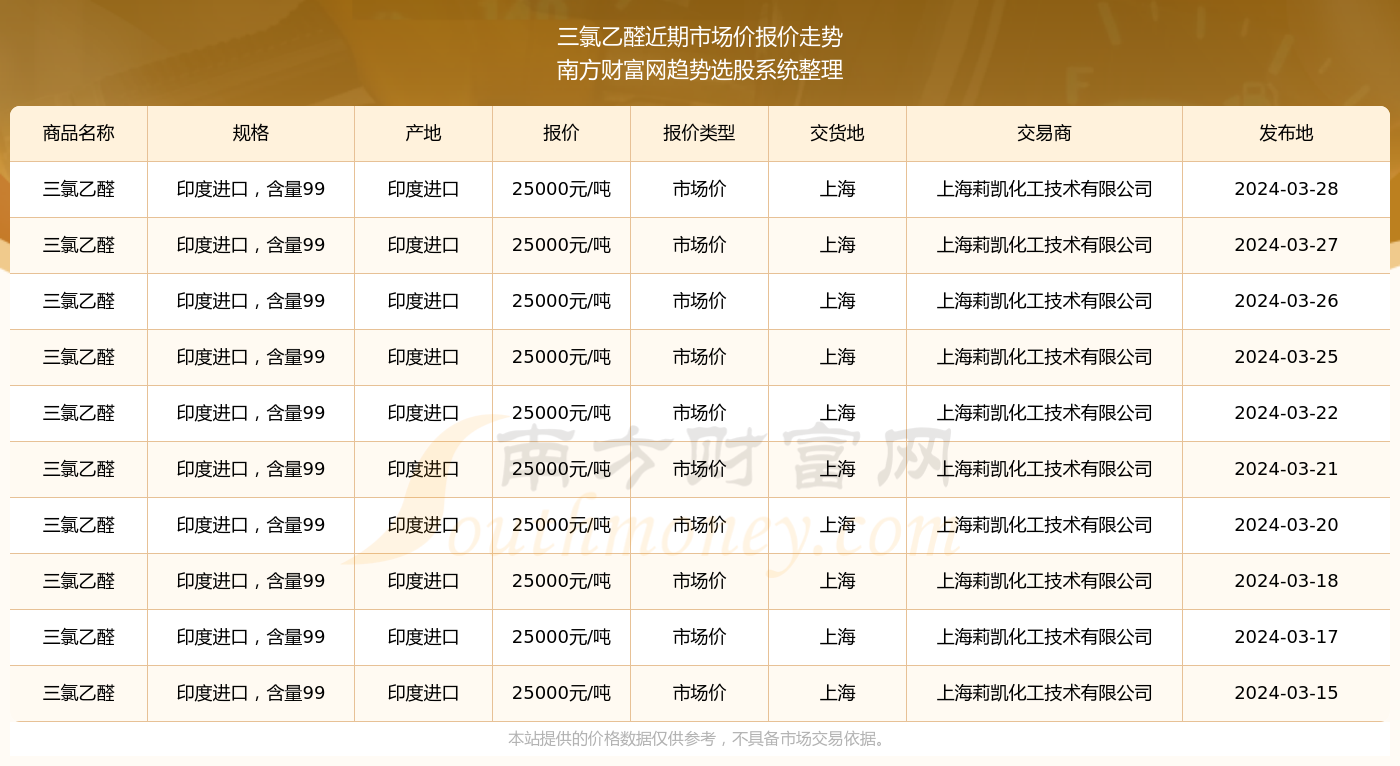Select the date cell 2024-03-20
The image size is (1400, 766).
tap(1286, 525)
